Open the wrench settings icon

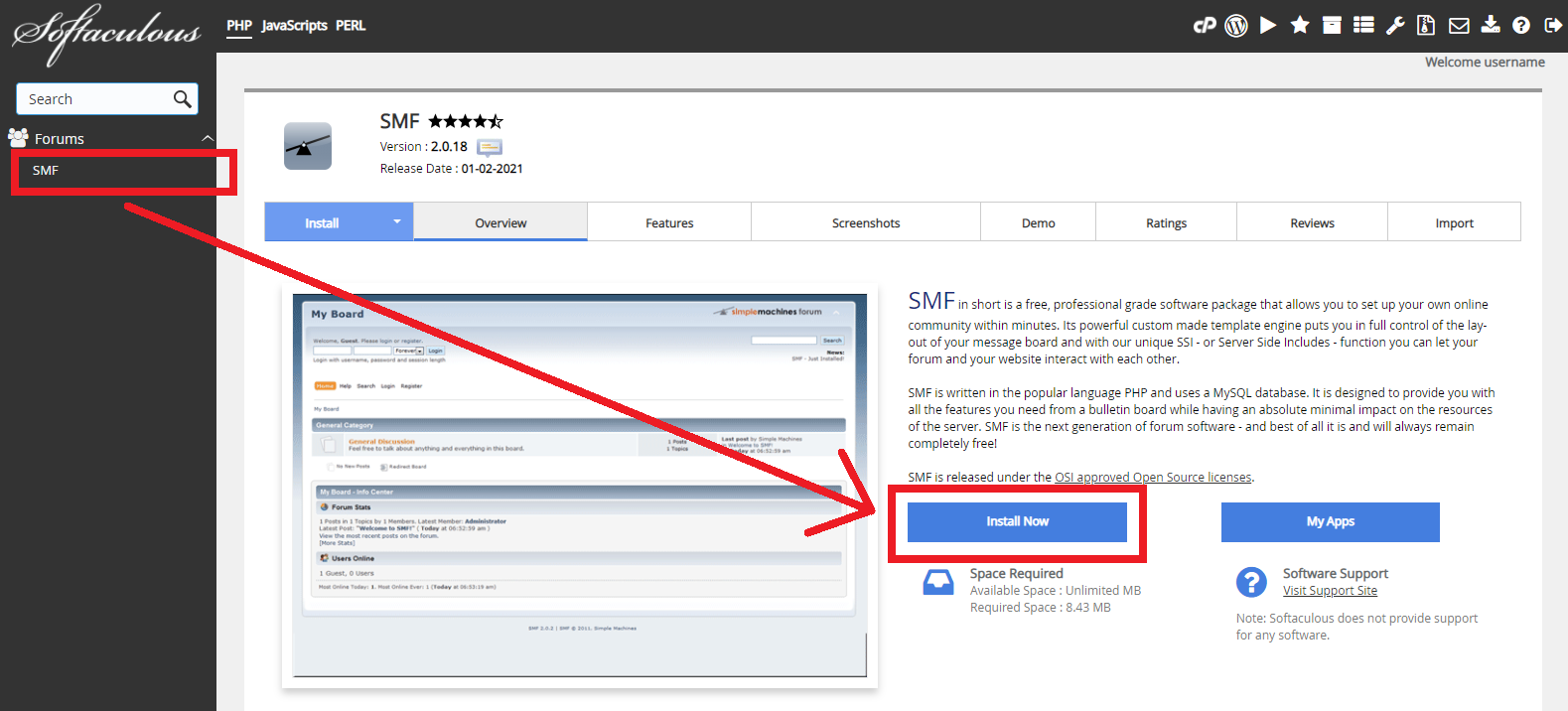(x=1395, y=26)
